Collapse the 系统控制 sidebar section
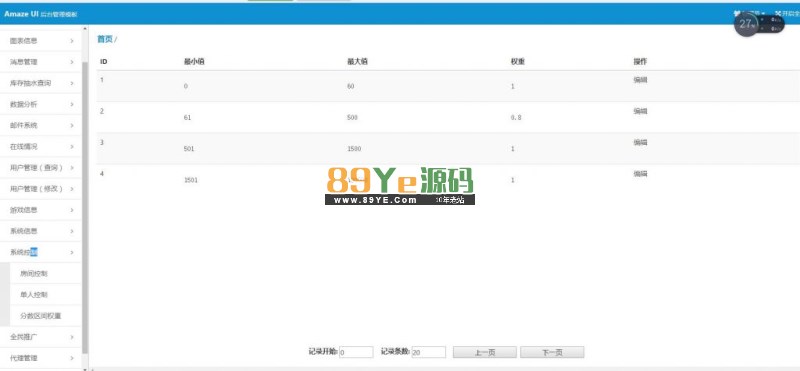 [x=41, y=252]
